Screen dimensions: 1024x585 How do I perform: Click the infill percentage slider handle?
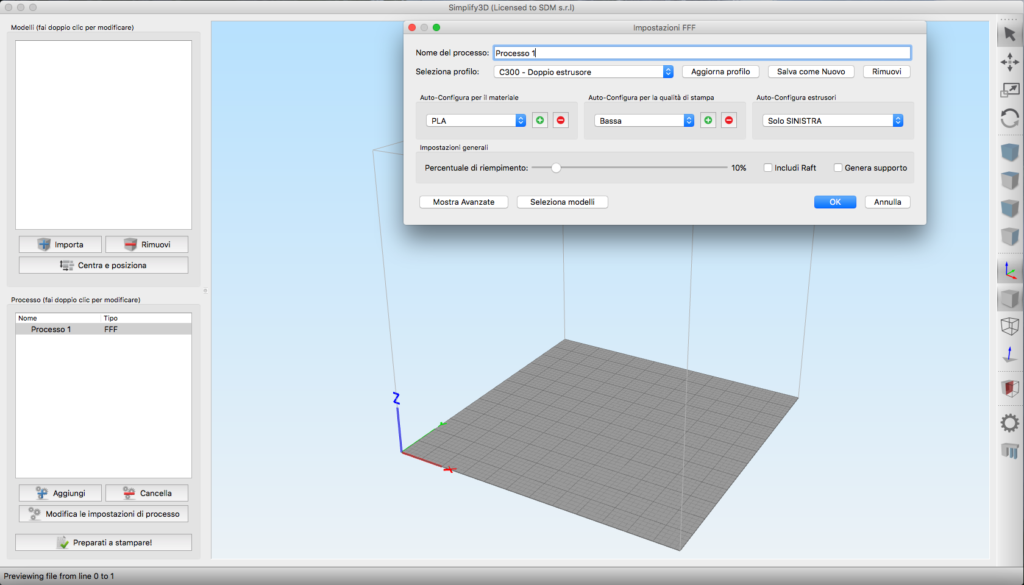[x=555, y=168]
